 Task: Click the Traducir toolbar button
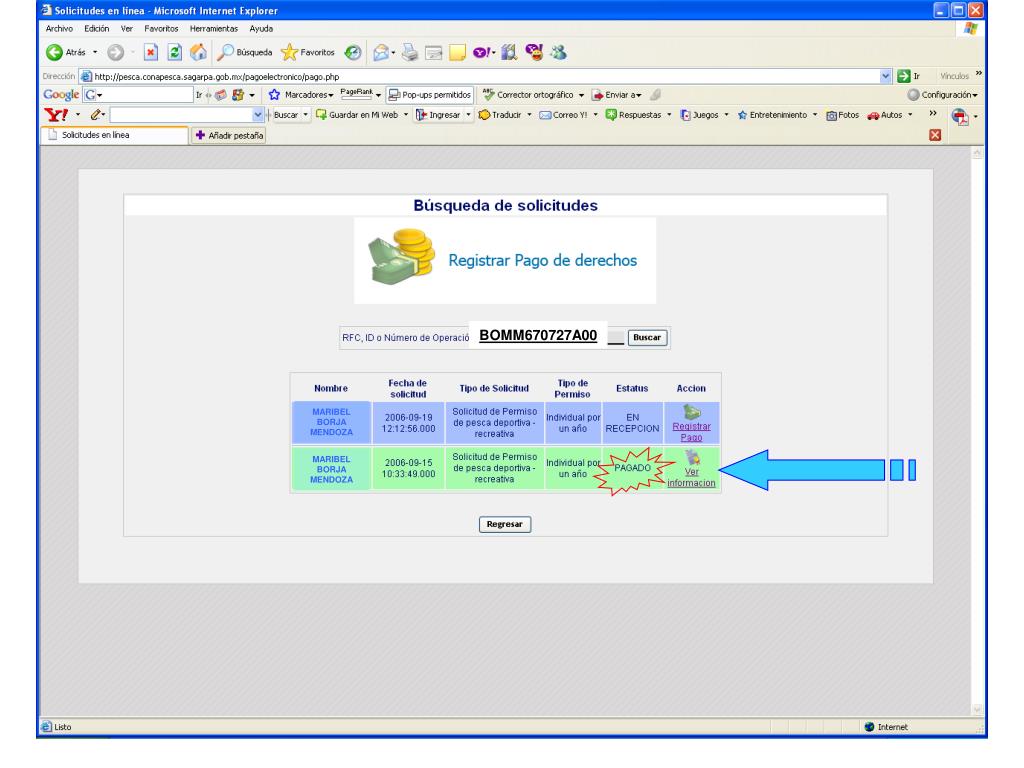(x=500, y=115)
